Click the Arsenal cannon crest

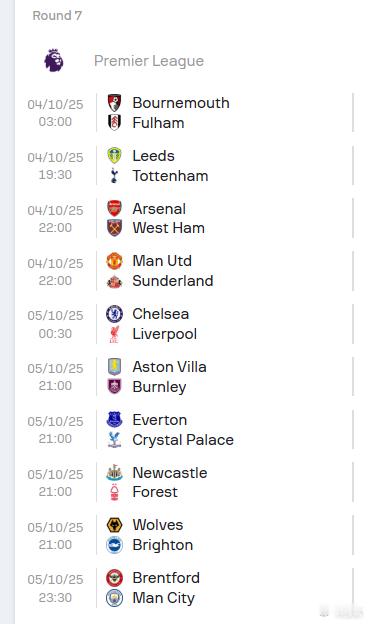tap(115, 208)
